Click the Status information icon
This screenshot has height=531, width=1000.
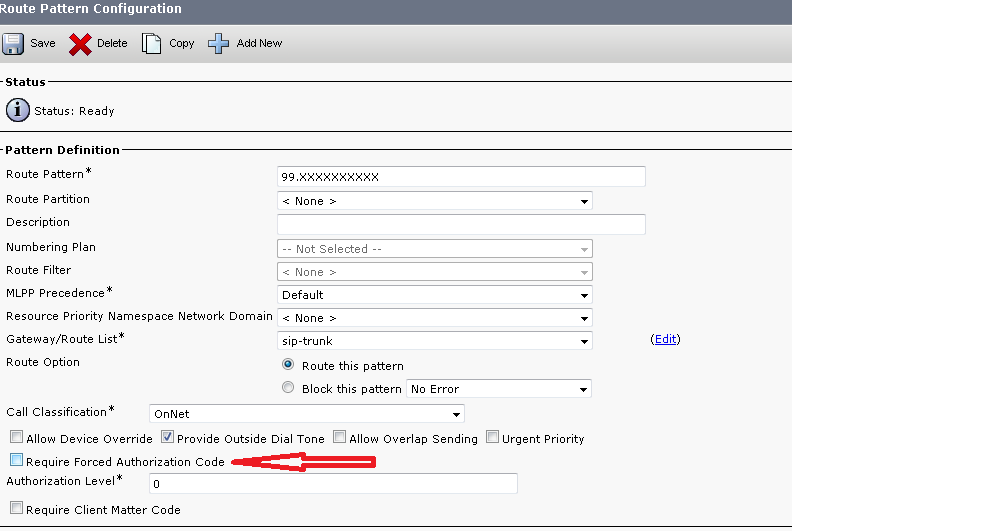point(18,110)
